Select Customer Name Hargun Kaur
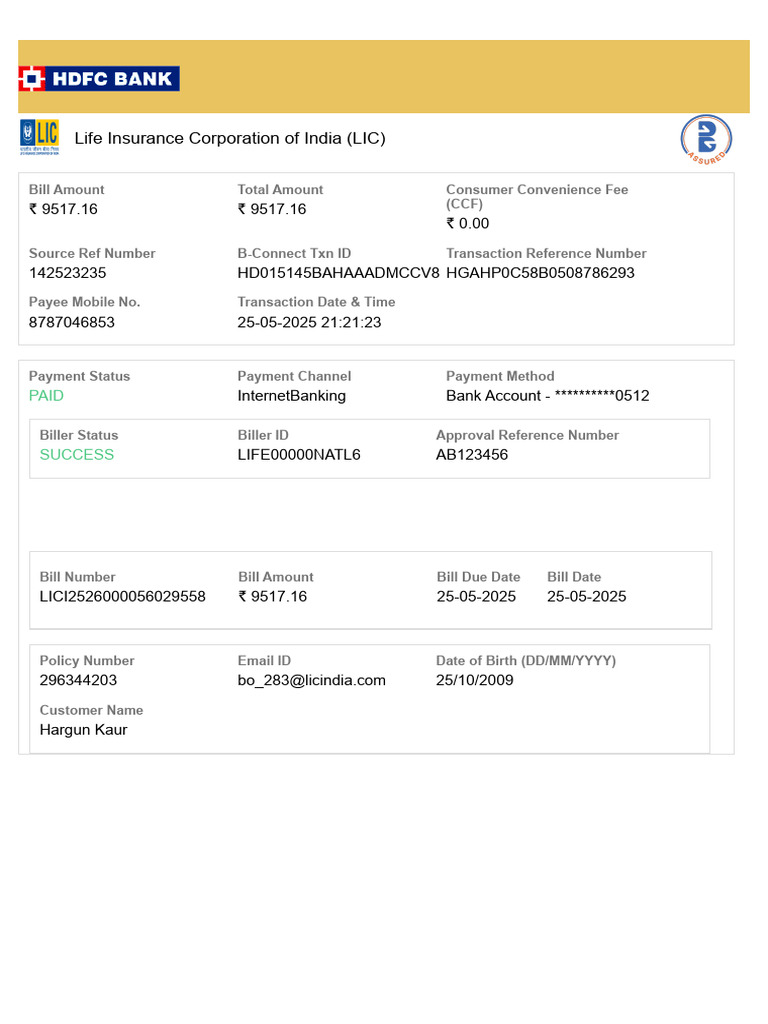The height and width of the screenshot is (1024, 768). coord(84,730)
